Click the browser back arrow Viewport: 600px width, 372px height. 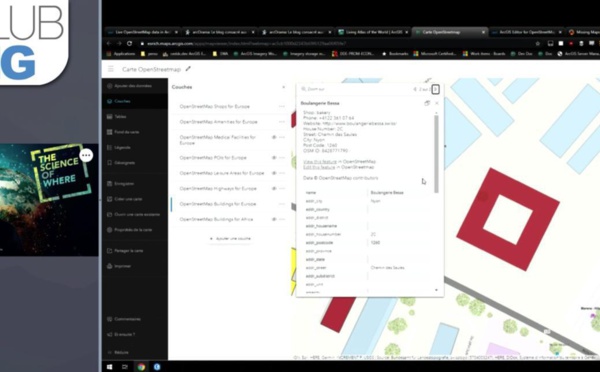pyautogui.click(x=109, y=43)
